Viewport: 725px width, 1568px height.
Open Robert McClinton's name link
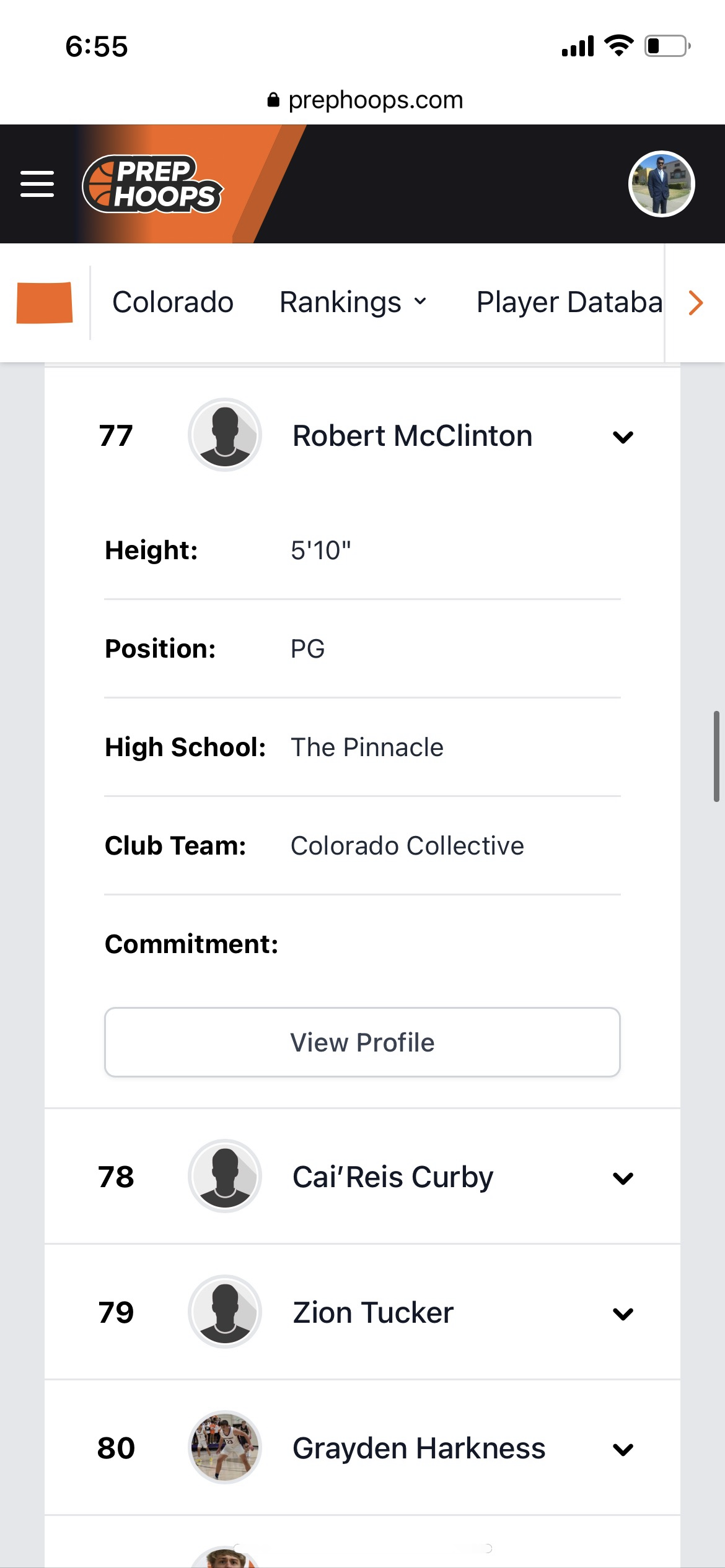point(412,435)
